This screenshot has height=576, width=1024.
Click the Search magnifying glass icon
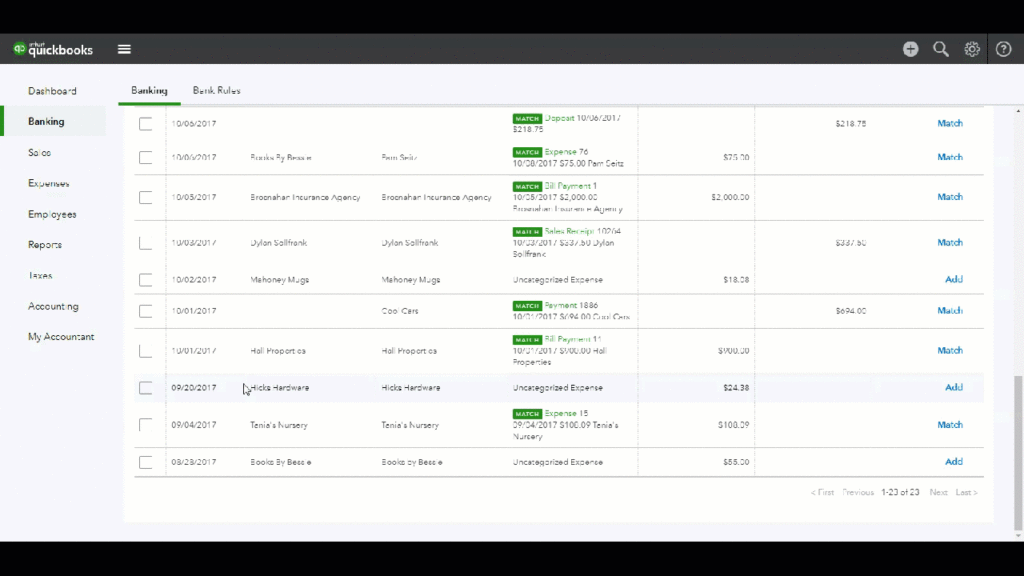pos(941,48)
